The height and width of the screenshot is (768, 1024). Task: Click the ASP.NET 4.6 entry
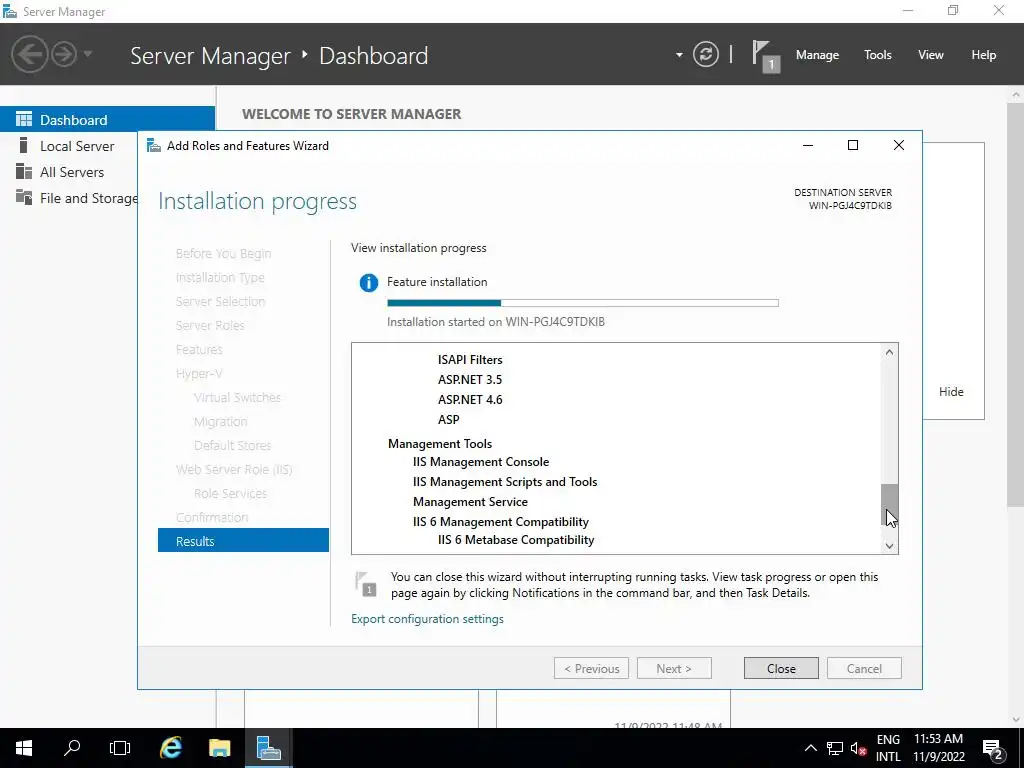470,399
